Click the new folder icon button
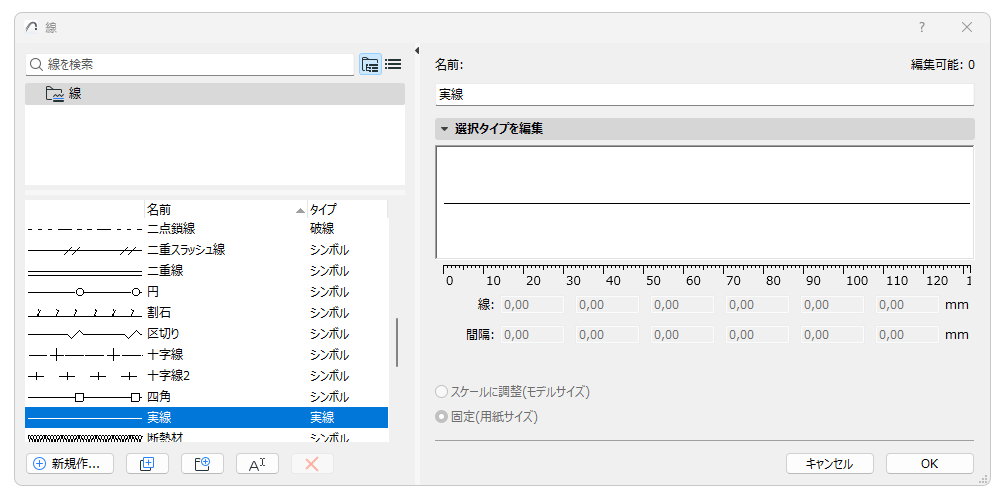 click(x=203, y=464)
